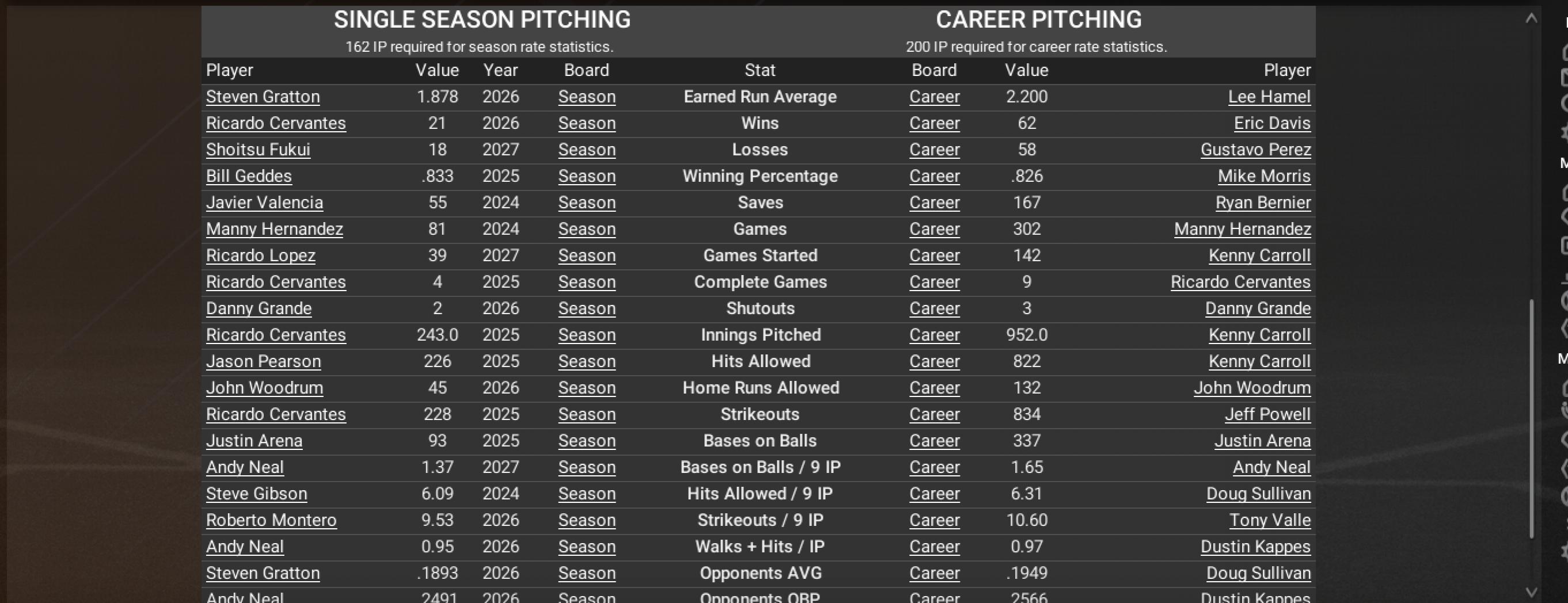The width and height of the screenshot is (1568, 603).
Task: Click Eric Davis career wins leader
Action: click(1271, 124)
